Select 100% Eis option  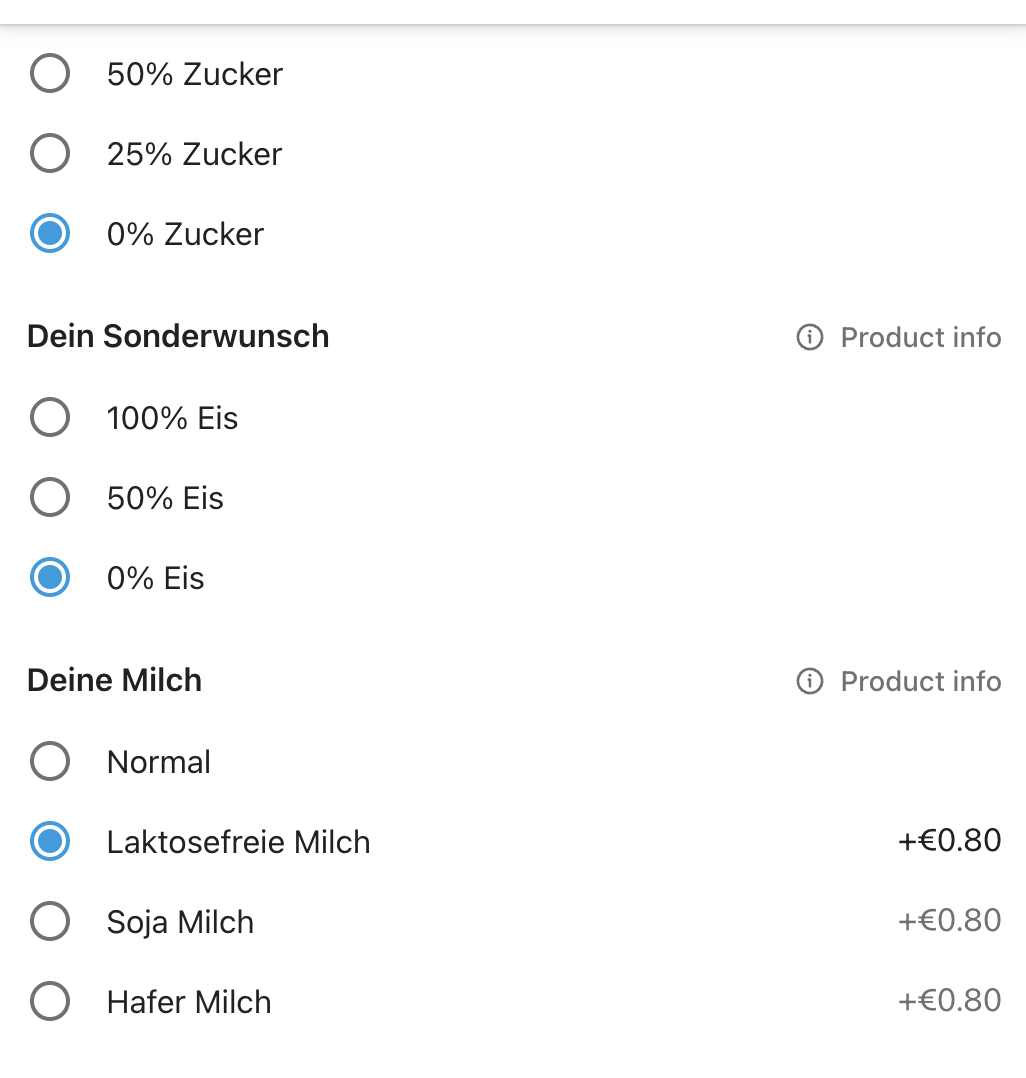point(50,418)
